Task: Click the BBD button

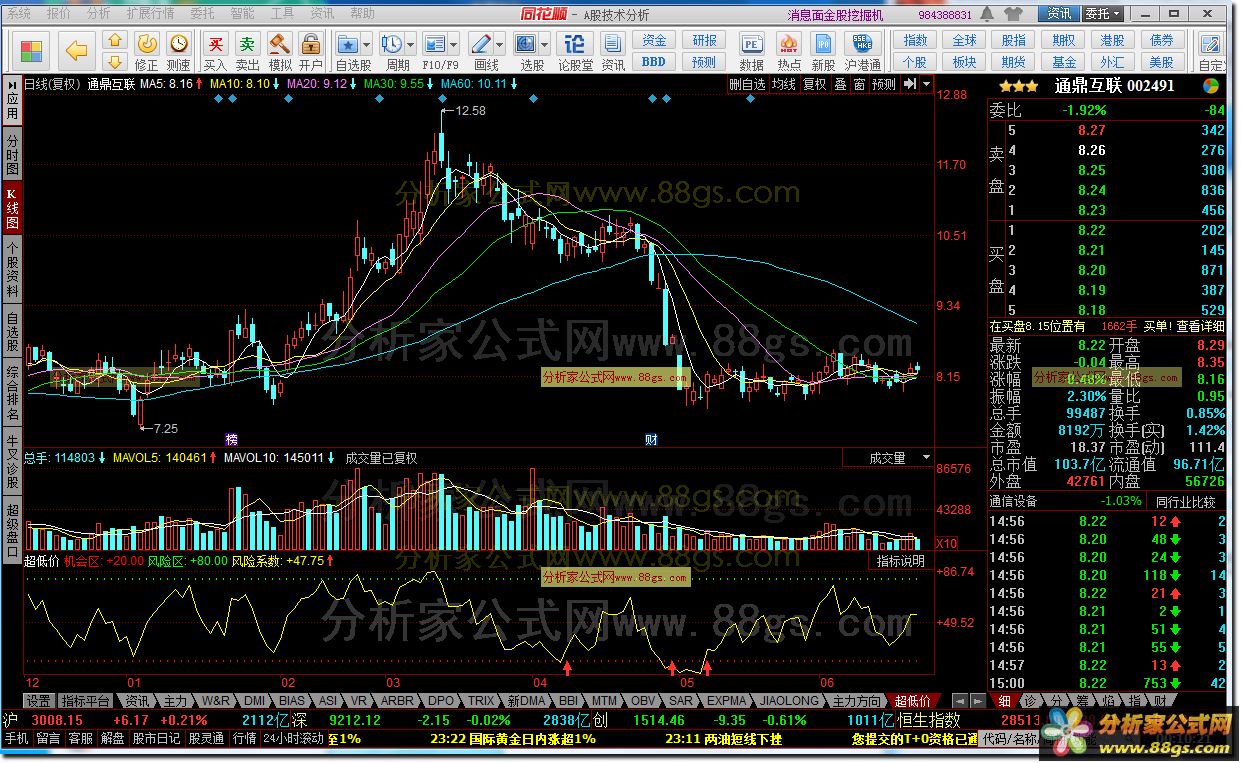Action: click(654, 62)
